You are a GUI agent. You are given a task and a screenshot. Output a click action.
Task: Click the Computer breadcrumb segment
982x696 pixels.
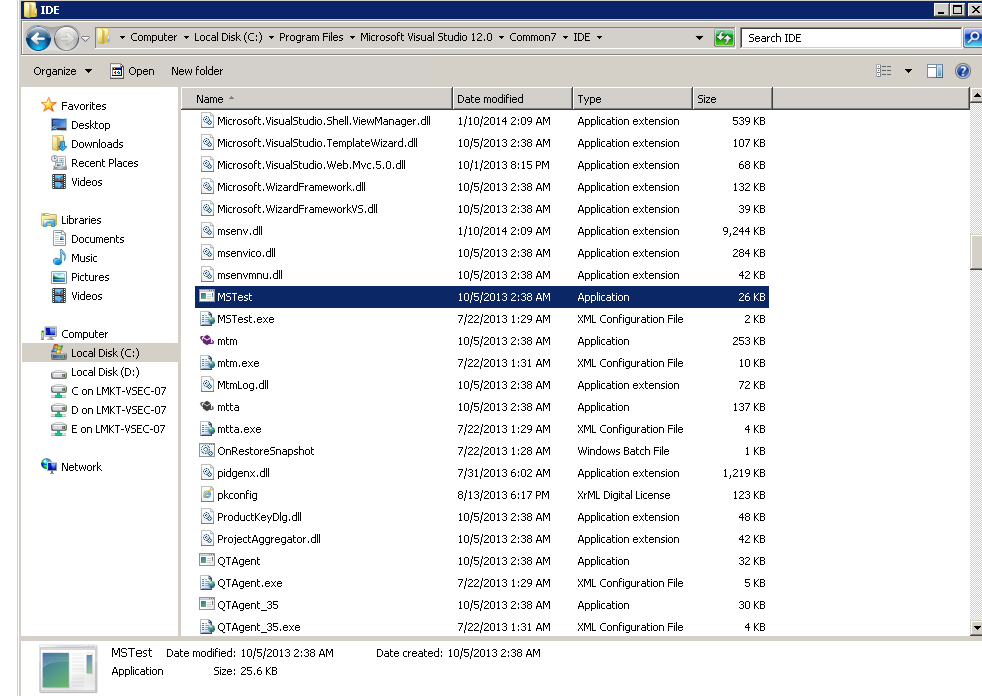pos(153,38)
